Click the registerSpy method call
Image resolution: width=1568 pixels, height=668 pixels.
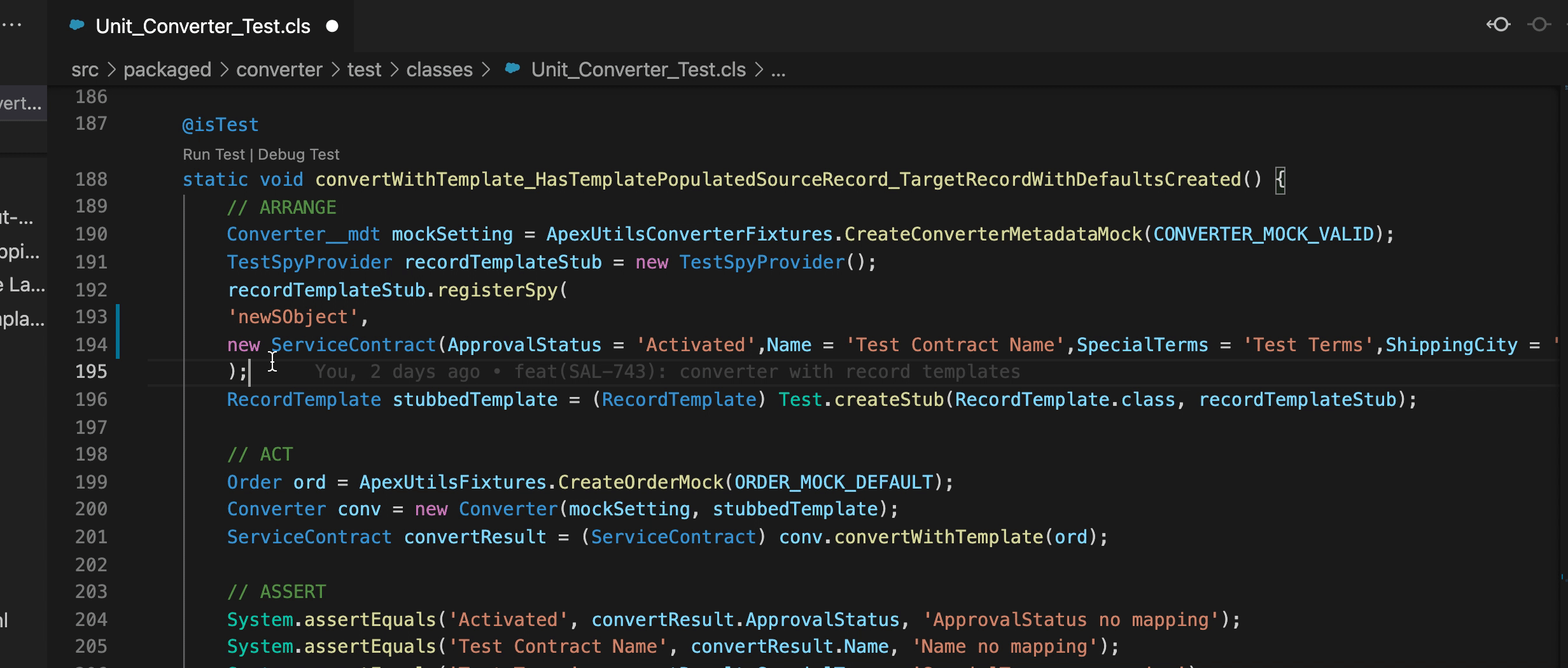pyautogui.click(x=497, y=290)
